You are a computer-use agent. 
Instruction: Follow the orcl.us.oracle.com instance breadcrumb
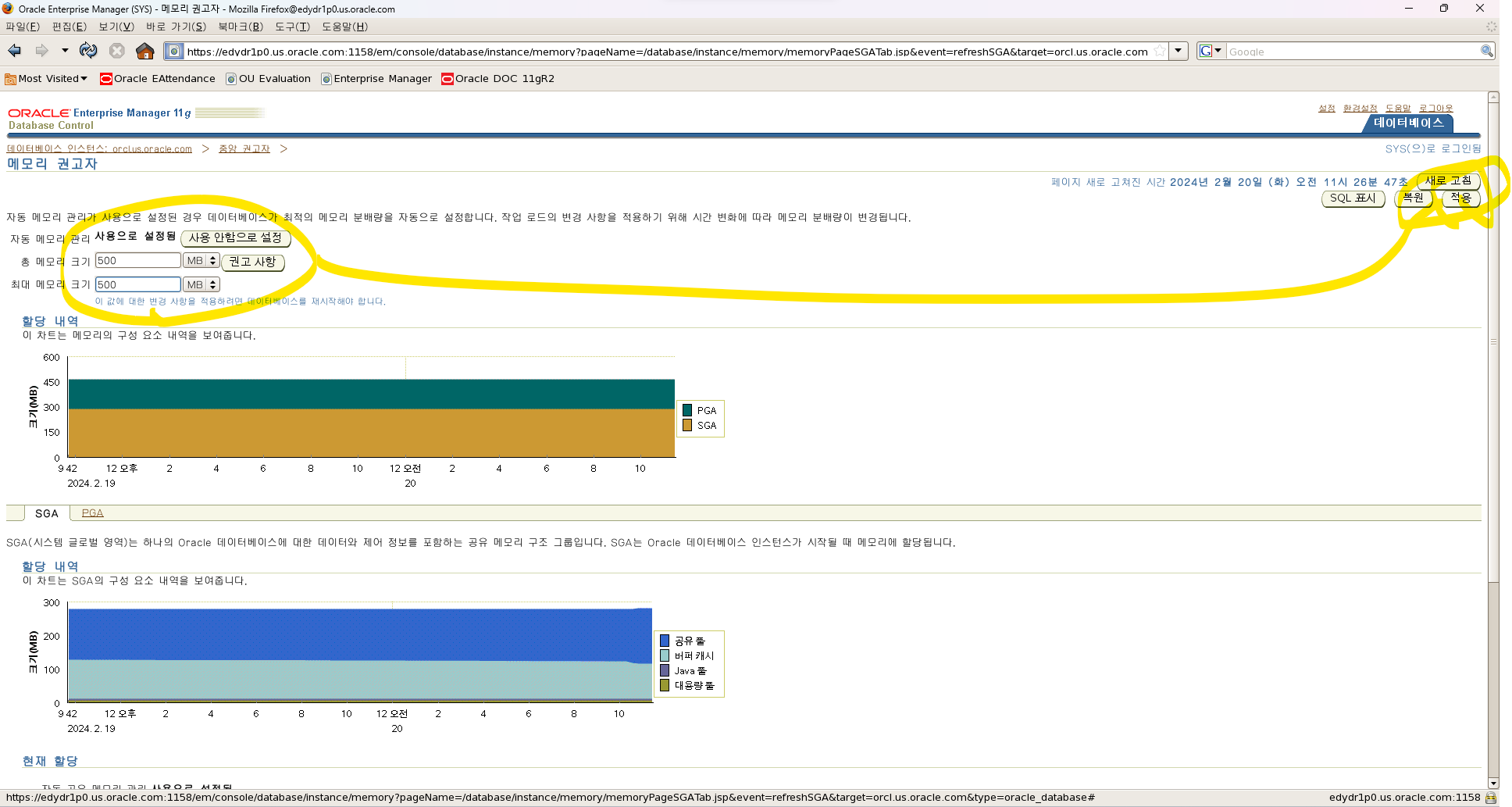coord(99,148)
